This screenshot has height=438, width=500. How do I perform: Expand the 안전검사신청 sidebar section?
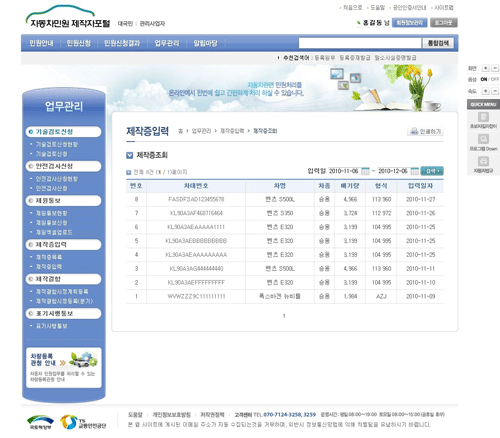(x=63, y=166)
